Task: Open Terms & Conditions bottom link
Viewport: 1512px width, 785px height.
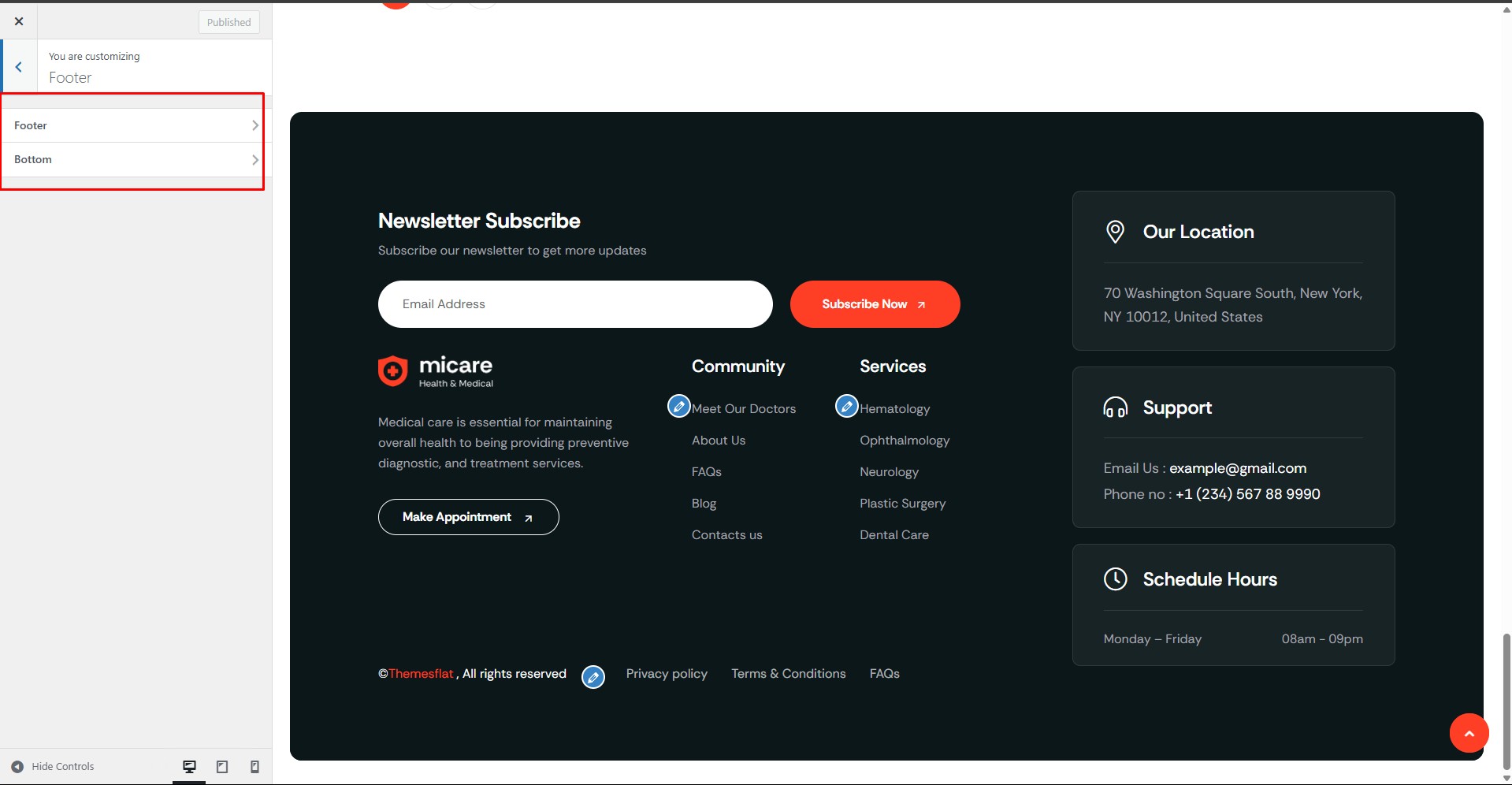Action: [x=789, y=673]
